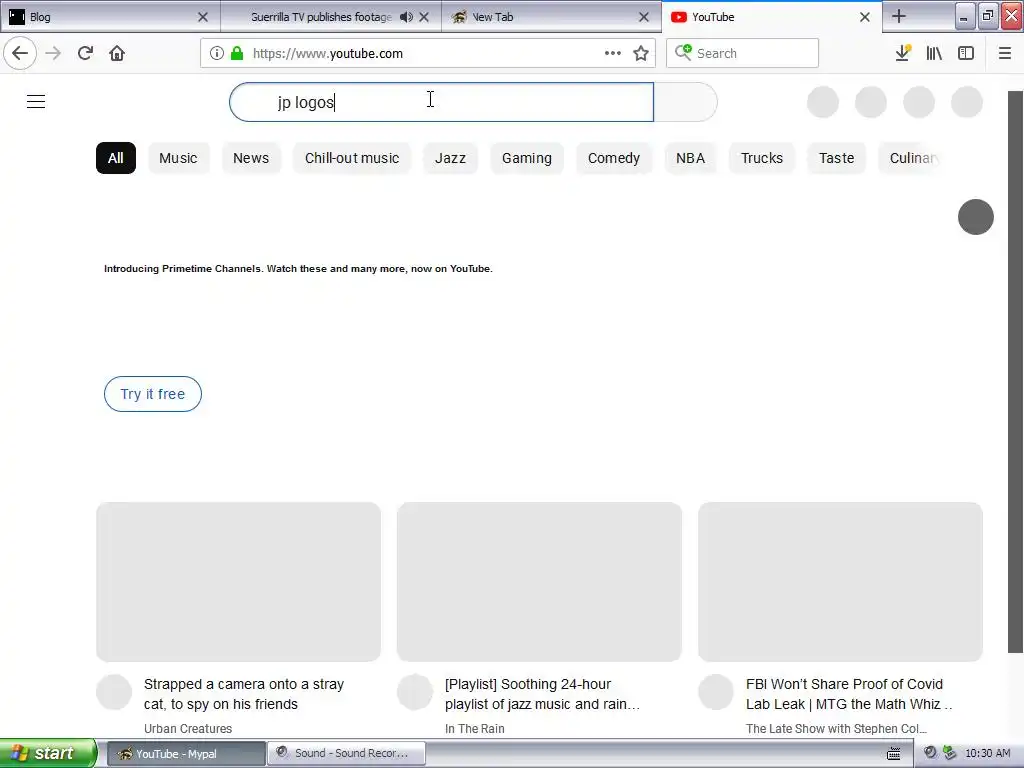
Task: Open YouTube guide hamburger menu
Action: pyautogui.click(x=36, y=102)
